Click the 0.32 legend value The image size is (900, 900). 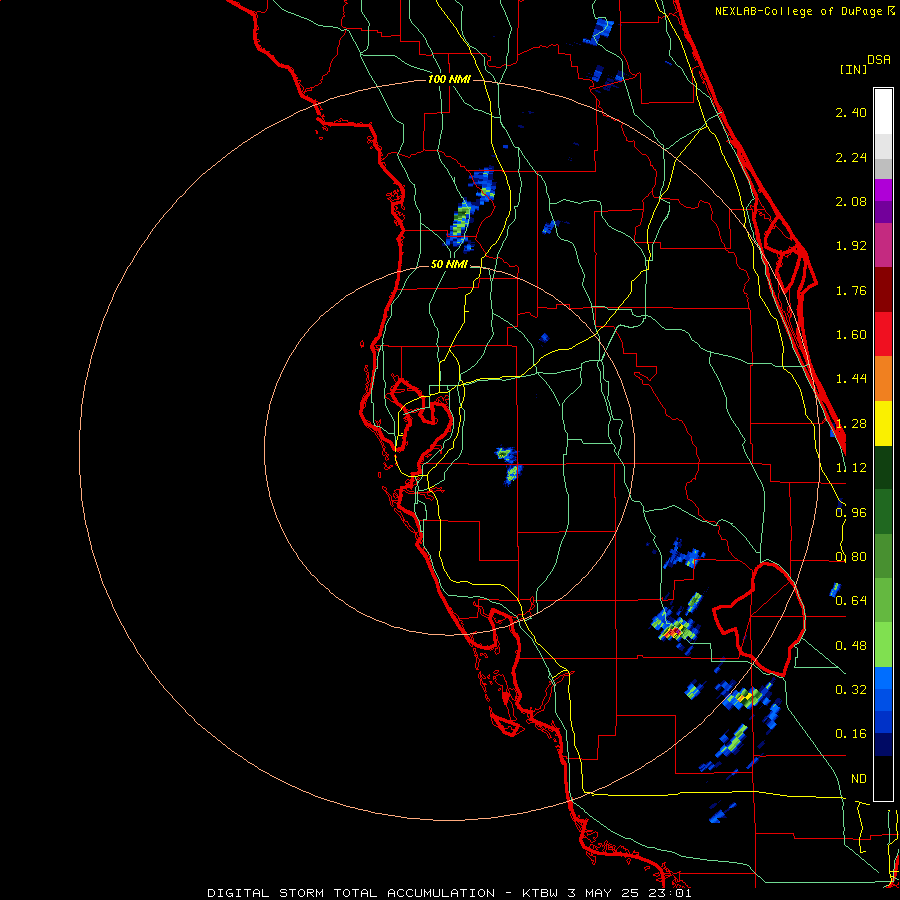[x=851, y=690]
